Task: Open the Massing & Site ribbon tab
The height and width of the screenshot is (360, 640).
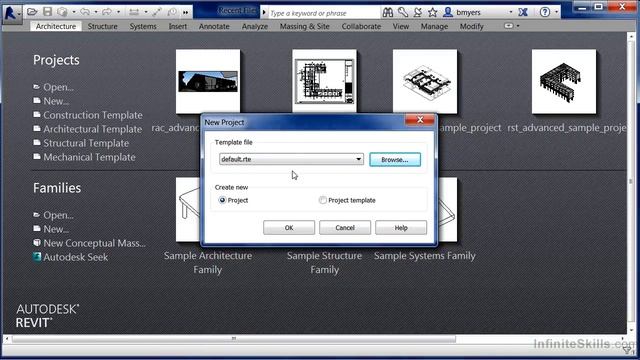Action: click(x=304, y=26)
